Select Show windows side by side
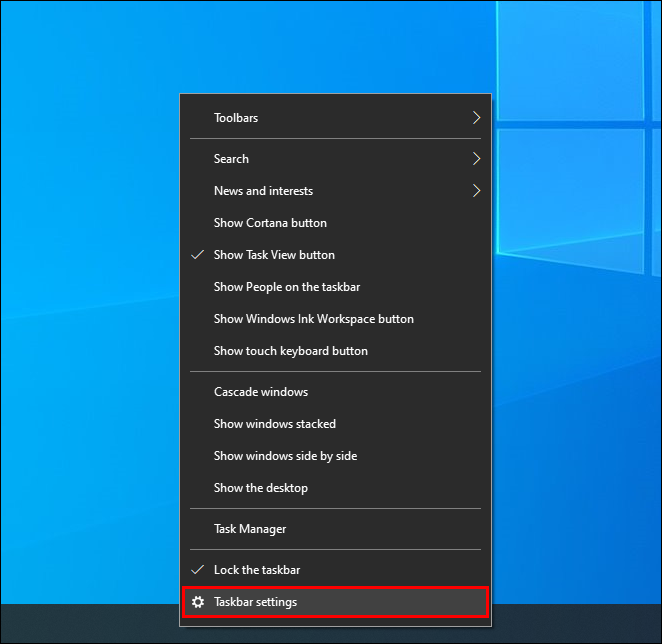 [285, 456]
